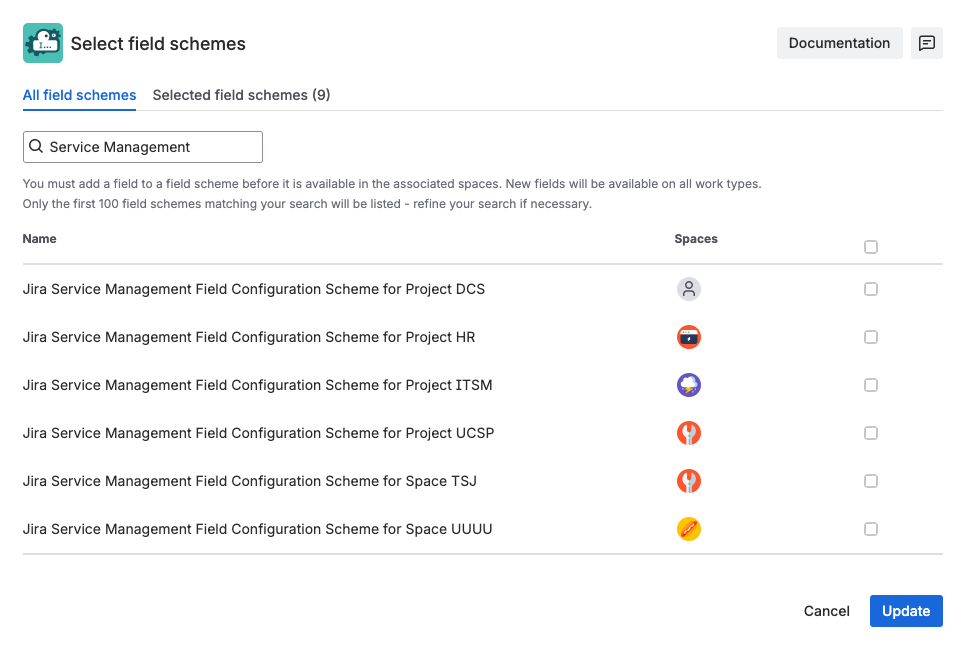Screen dimensions: 966x650
Task: Click the DCS project person avatar
Action: coord(689,289)
